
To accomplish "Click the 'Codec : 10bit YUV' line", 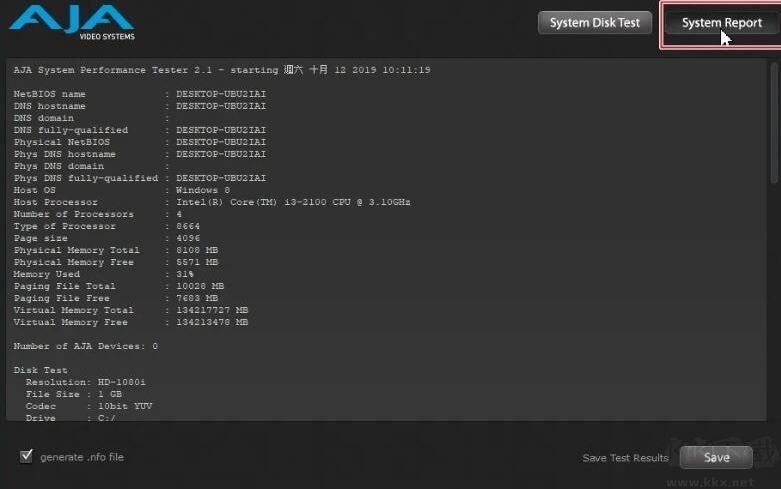I will [x=89, y=406].
